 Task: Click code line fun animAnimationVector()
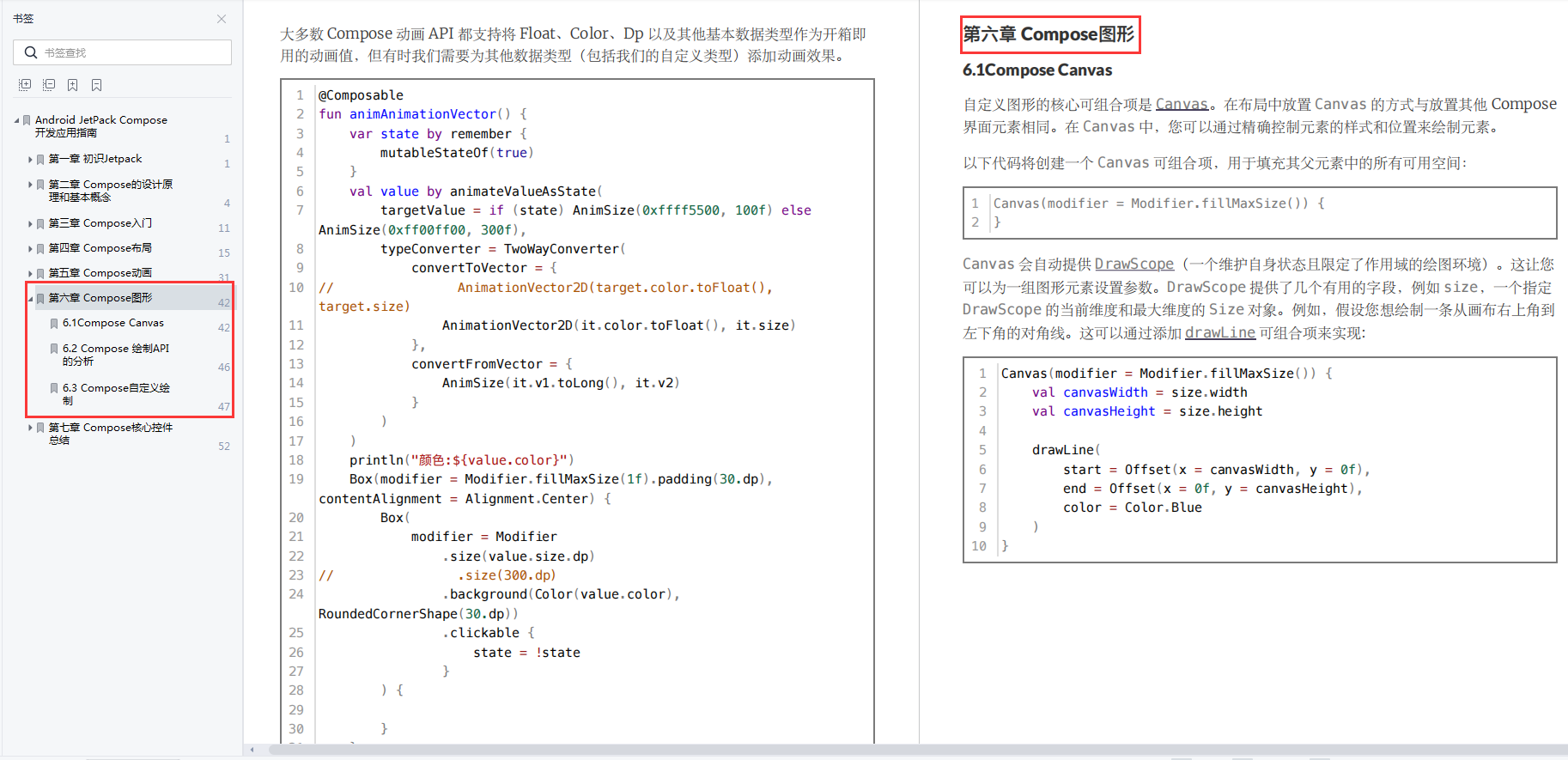pos(422,114)
